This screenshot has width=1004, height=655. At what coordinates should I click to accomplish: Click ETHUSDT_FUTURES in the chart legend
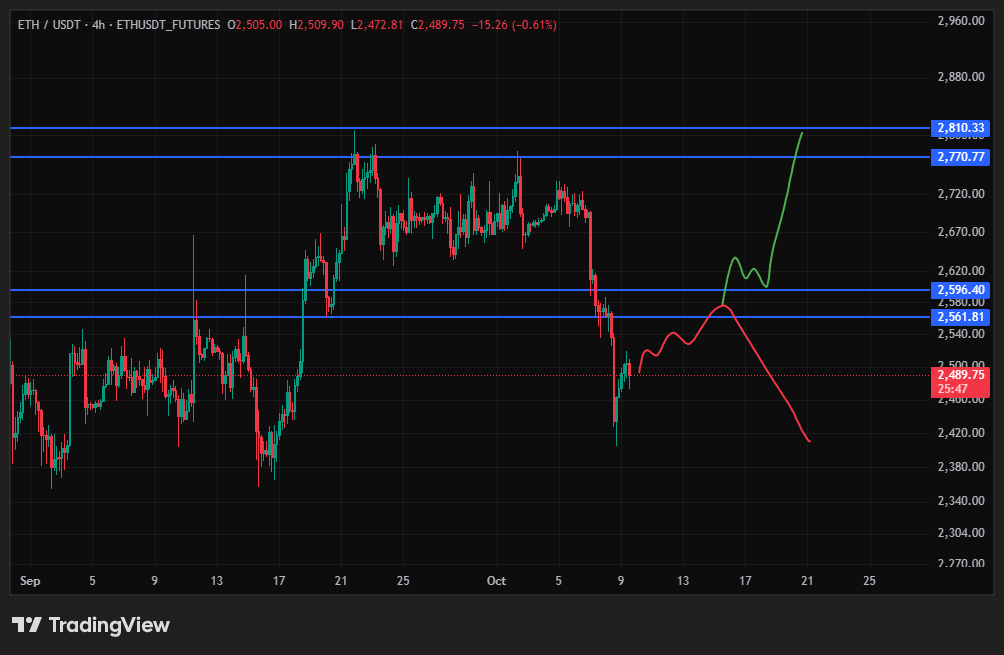point(168,25)
